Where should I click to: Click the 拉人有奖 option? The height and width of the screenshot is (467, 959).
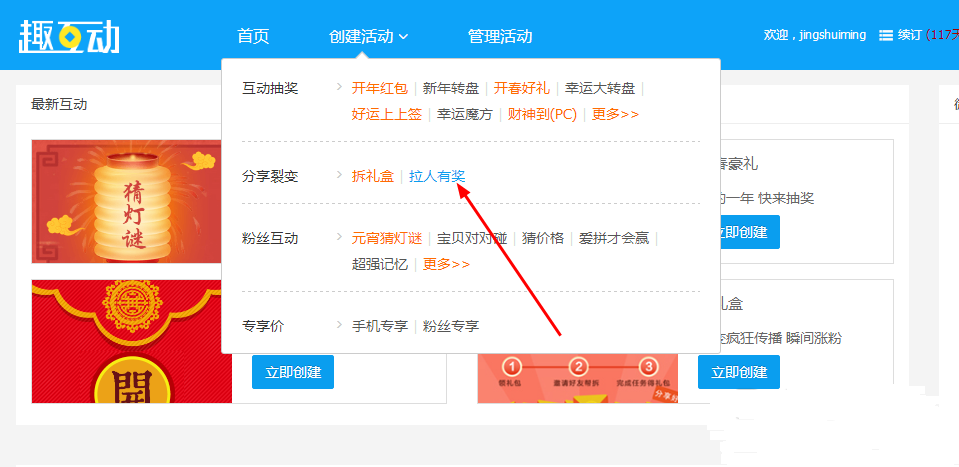[x=437, y=176]
